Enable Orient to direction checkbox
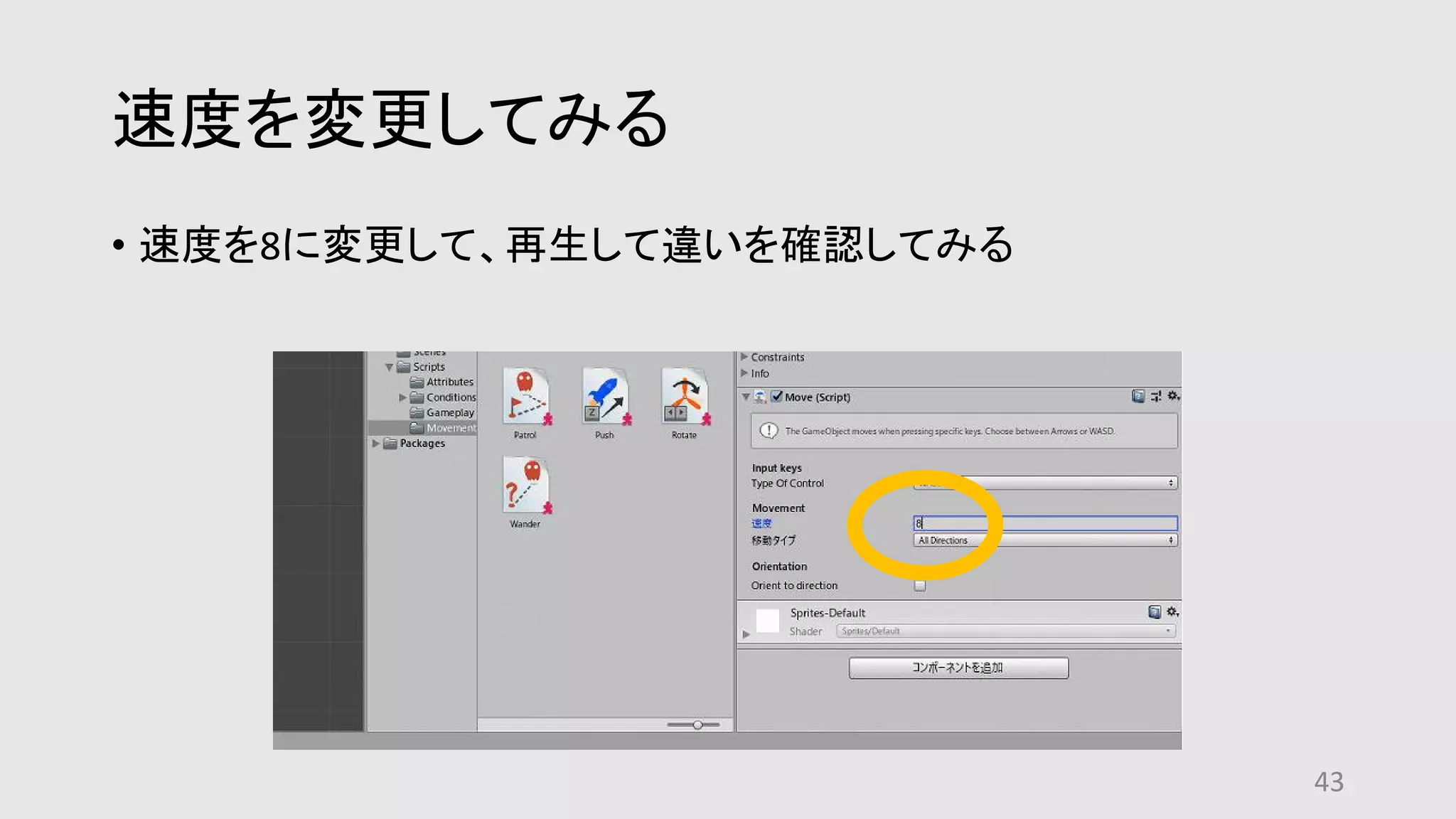The image size is (1456, 819). [920, 586]
